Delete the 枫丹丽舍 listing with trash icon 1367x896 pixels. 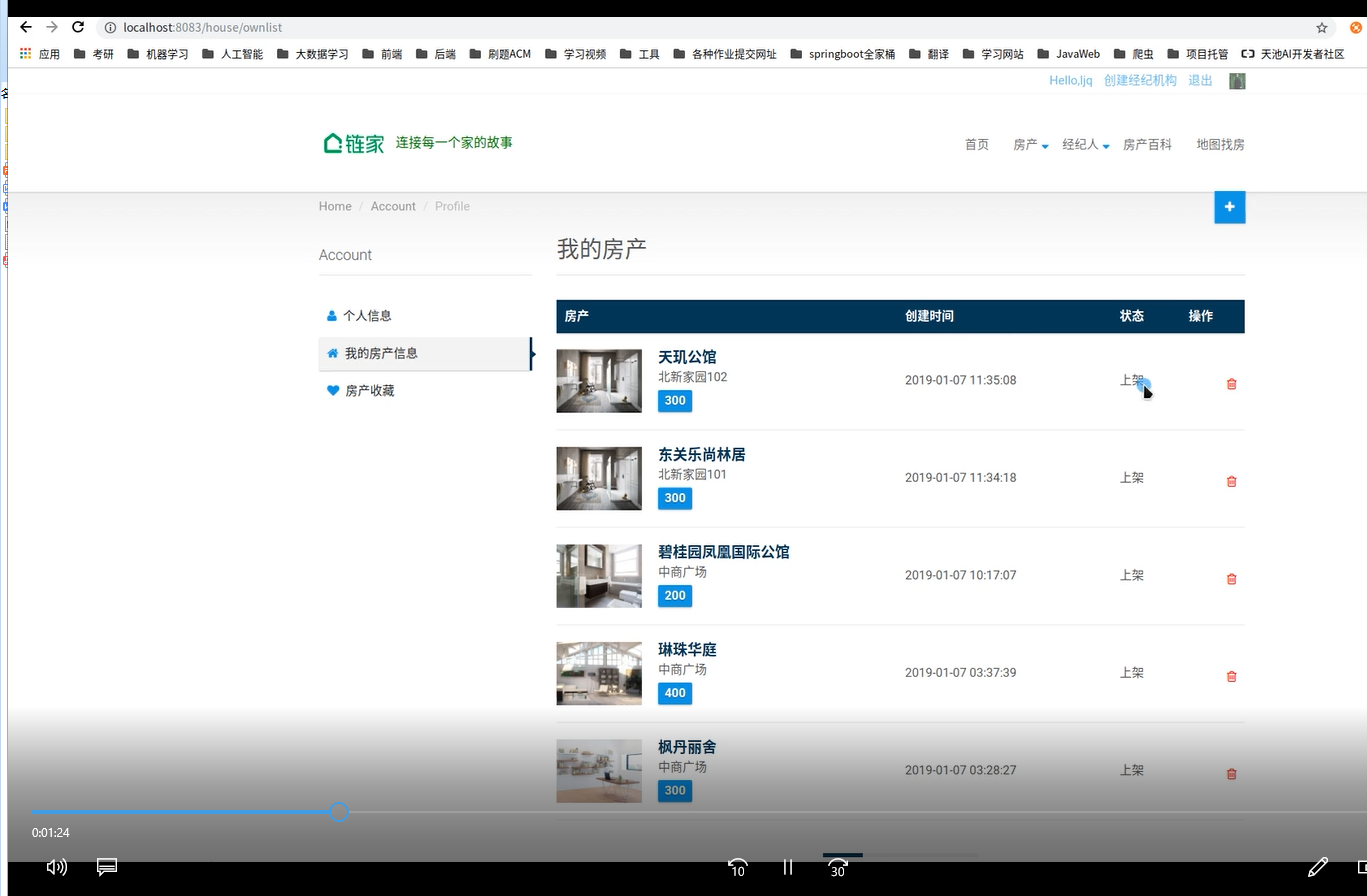(1231, 774)
